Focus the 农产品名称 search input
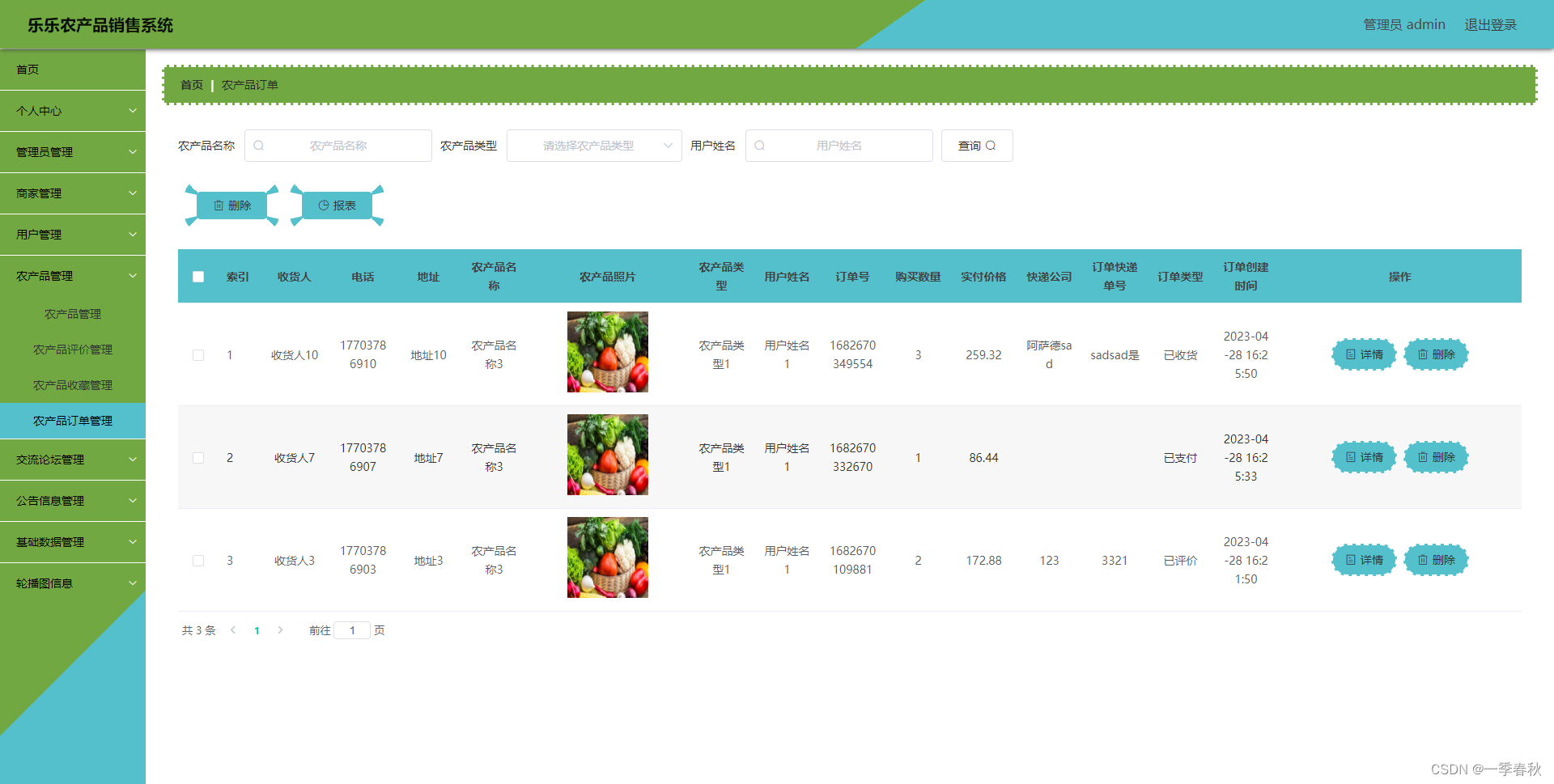Image resolution: width=1554 pixels, height=784 pixels. point(338,146)
